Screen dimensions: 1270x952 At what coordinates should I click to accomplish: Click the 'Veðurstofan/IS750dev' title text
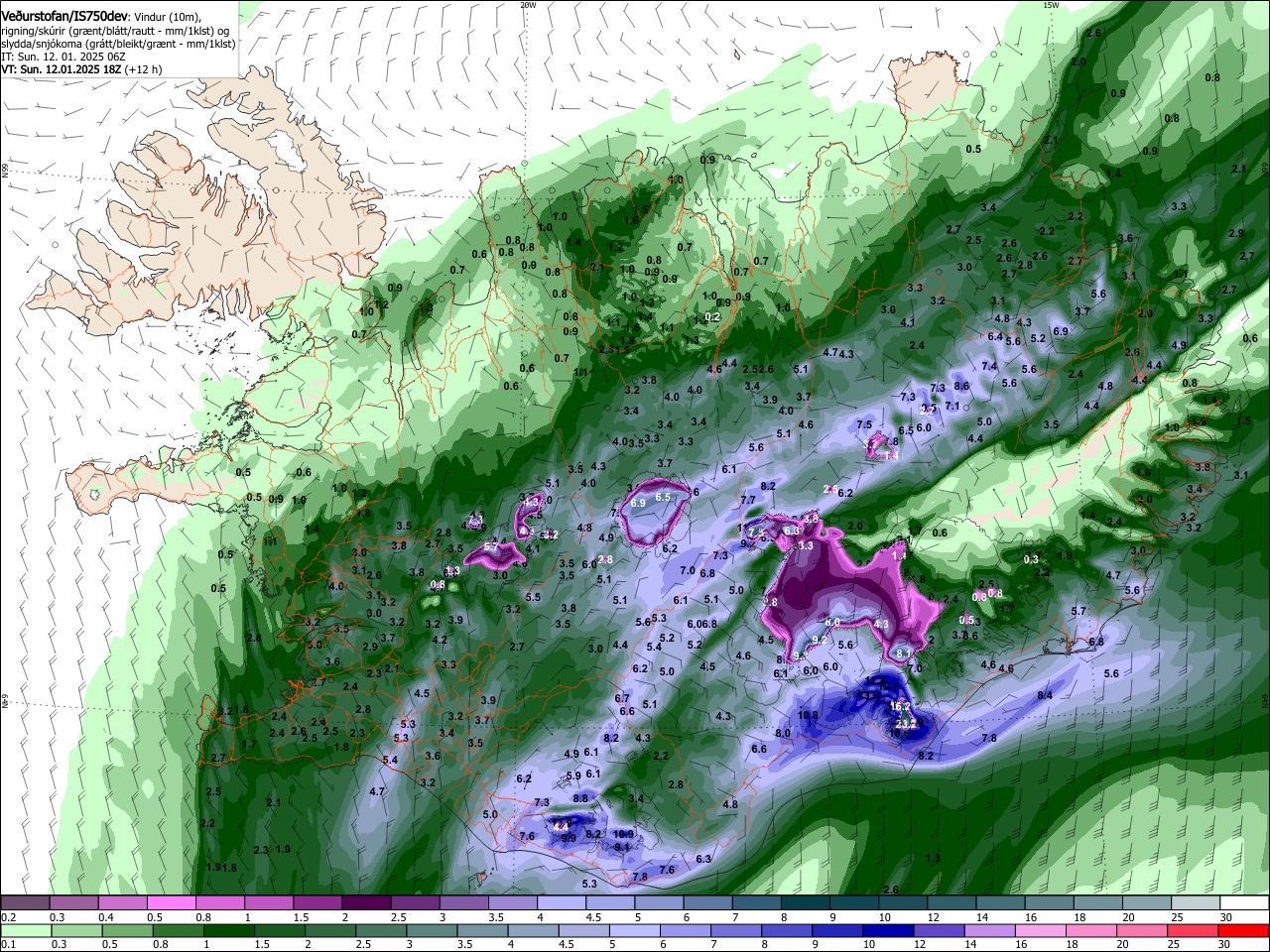tap(64, 18)
